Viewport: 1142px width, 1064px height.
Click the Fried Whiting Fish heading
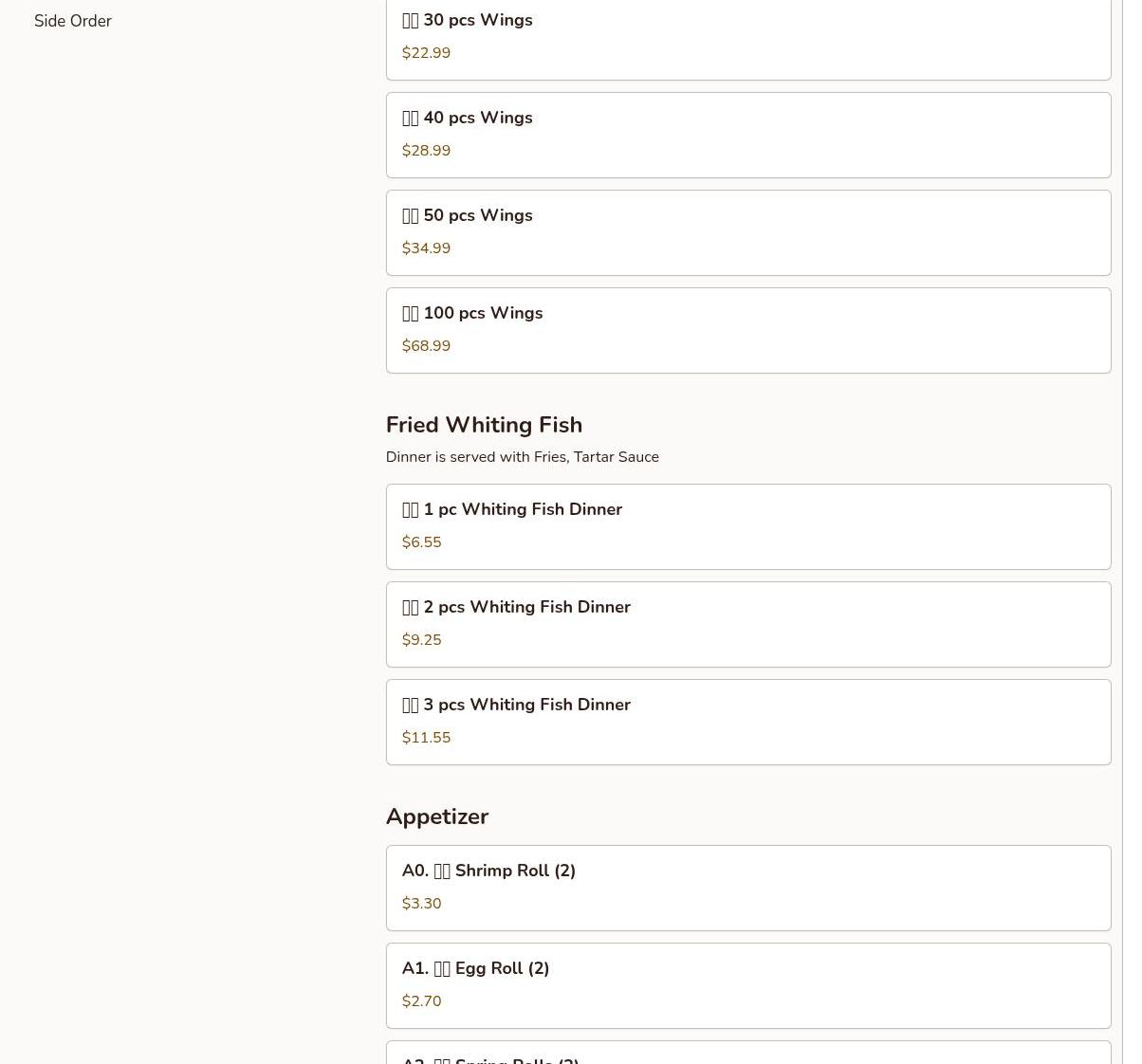point(484,425)
